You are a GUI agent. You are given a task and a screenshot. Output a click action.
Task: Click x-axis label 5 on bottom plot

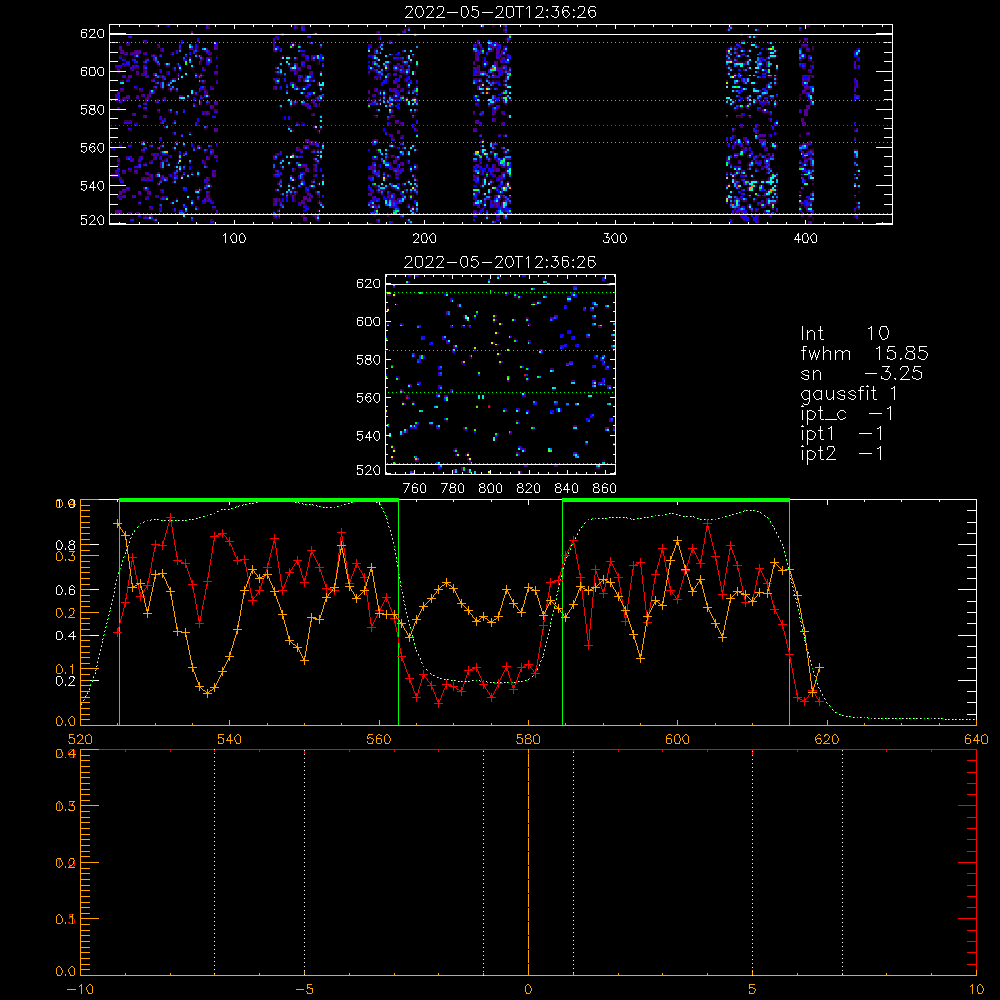[753, 989]
